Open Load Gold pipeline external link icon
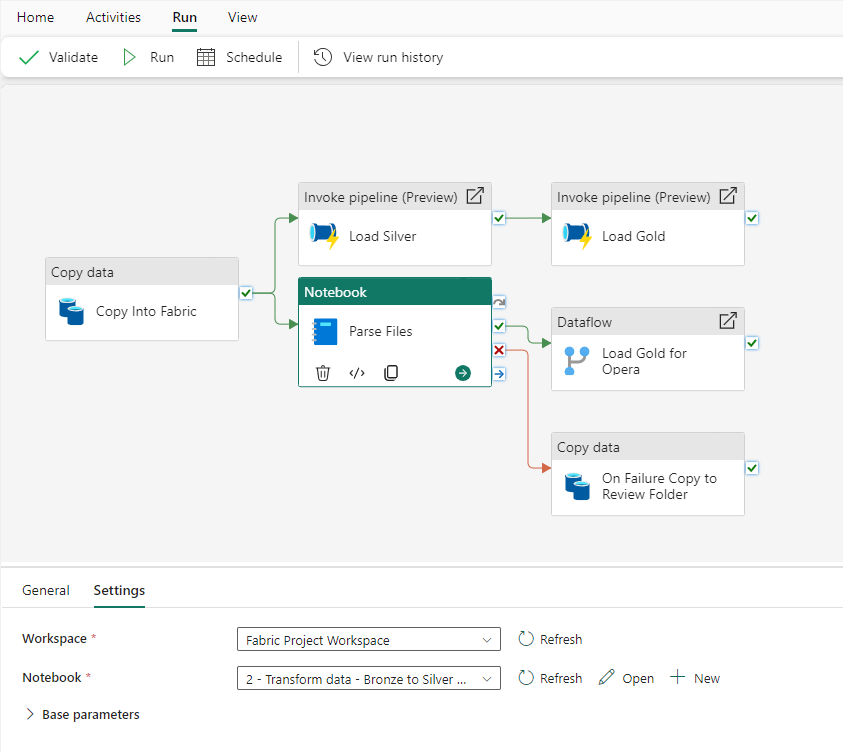This screenshot has height=752, width=843. click(729, 196)
